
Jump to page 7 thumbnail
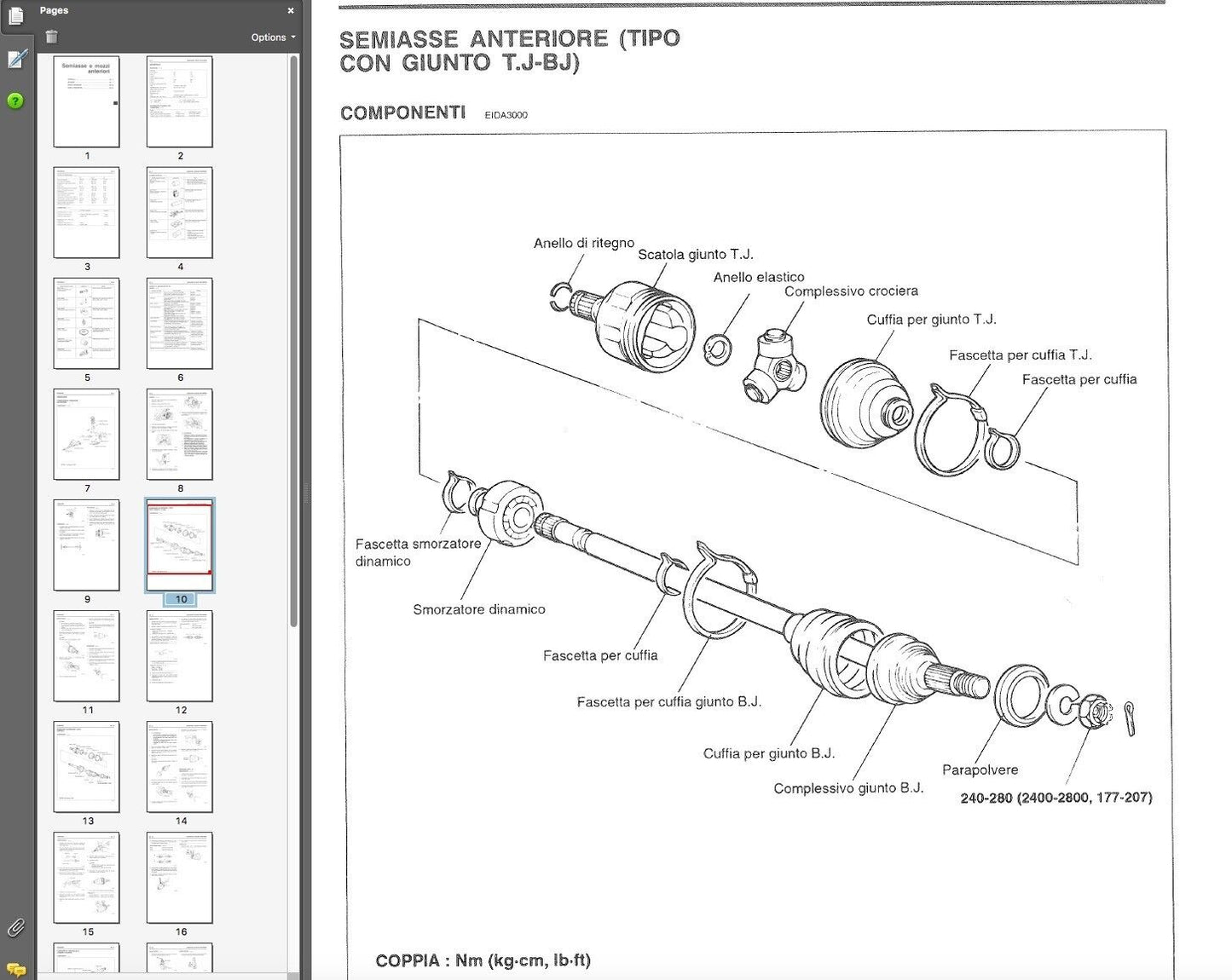tap(87, 435)
